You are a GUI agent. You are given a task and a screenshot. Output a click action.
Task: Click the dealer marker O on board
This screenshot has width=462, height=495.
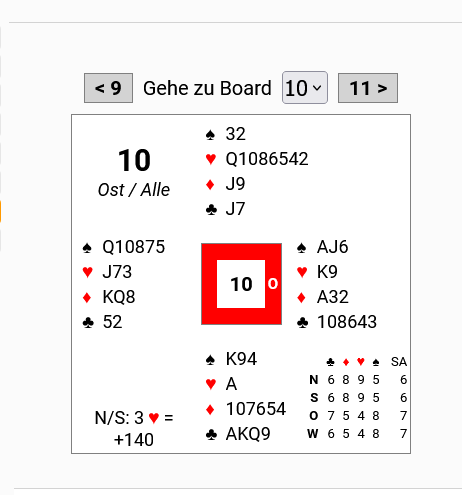click(x=273, y=284)
